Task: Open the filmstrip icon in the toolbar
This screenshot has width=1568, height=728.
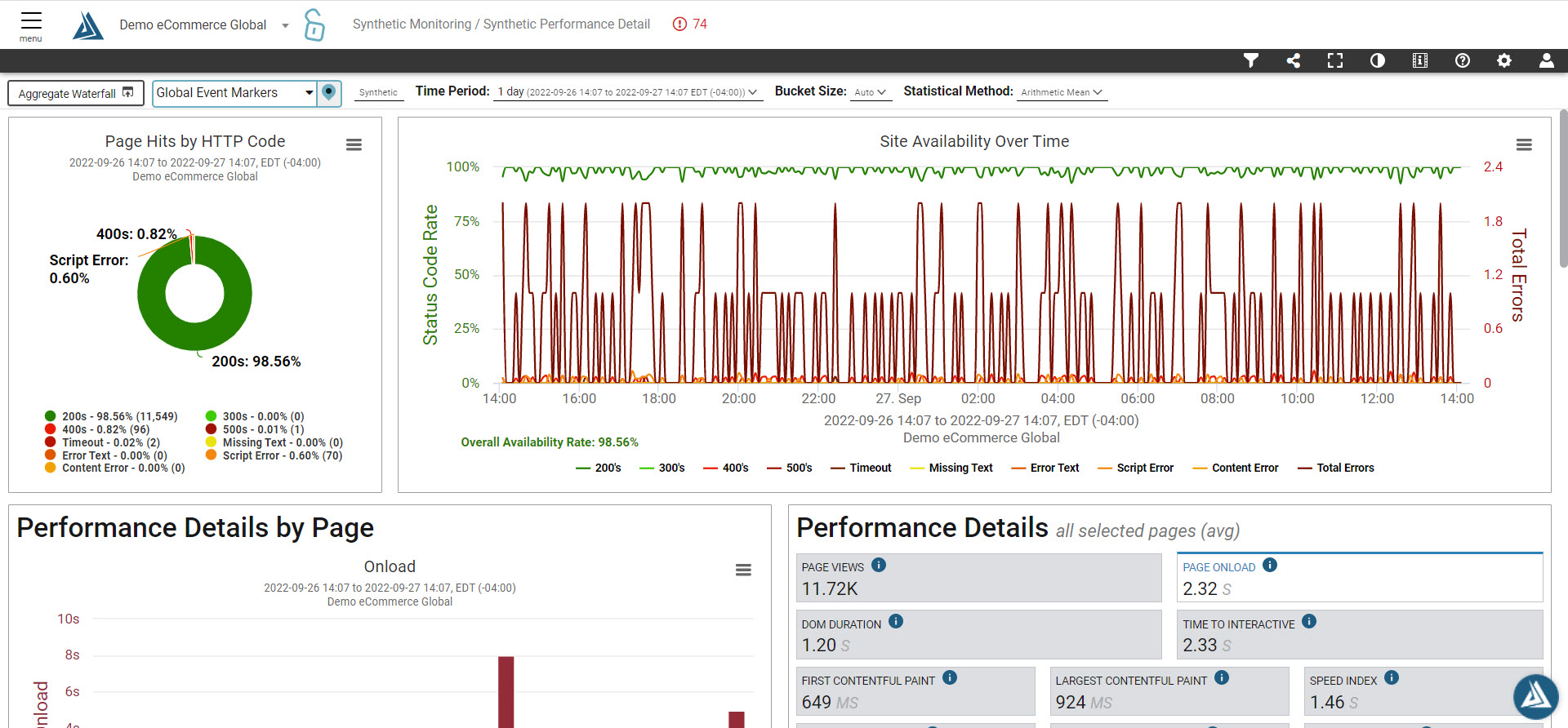Action: [1420, 60]
